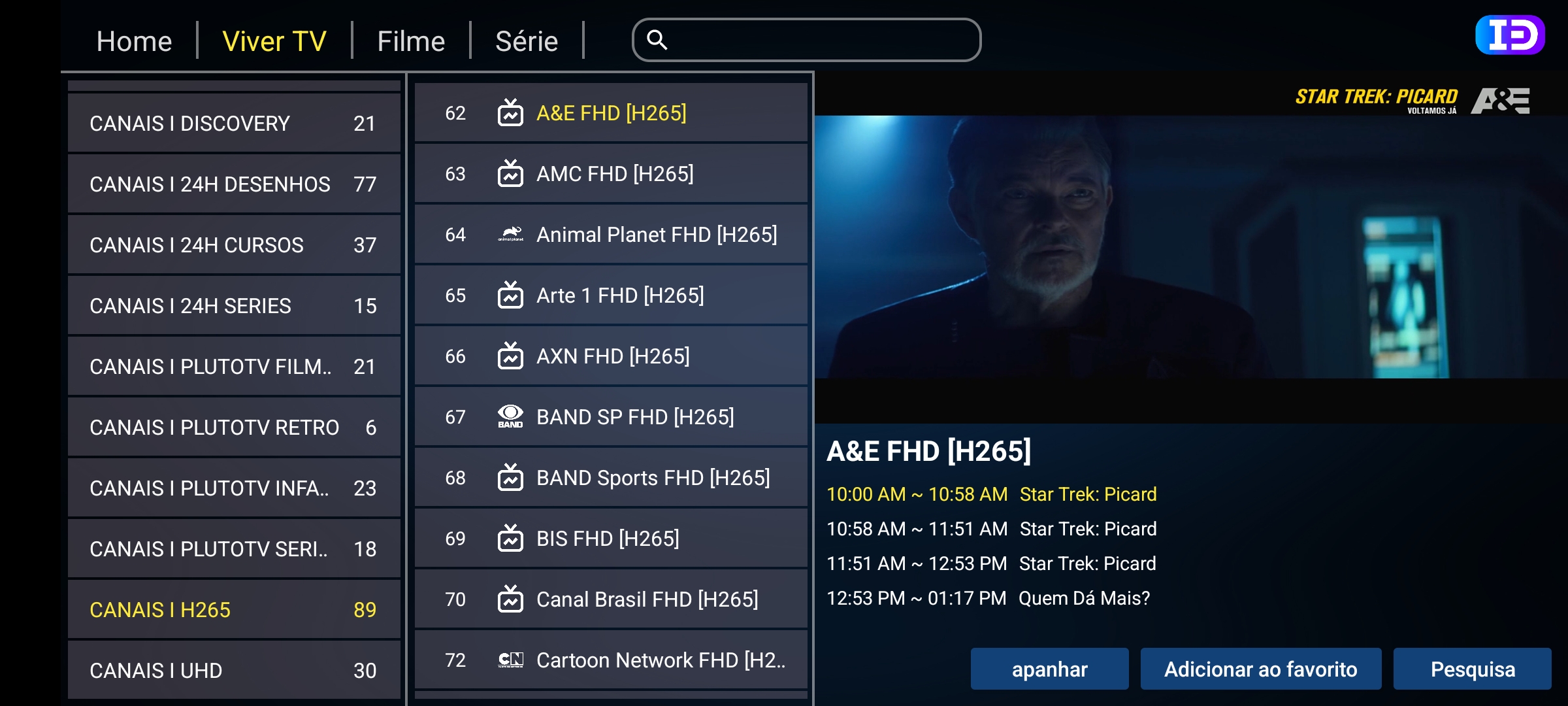The width and height of the screenshot is (1568, 706).
Task: Click the TV icon beside BIS FHD
Action: click(x=510, y=539)
